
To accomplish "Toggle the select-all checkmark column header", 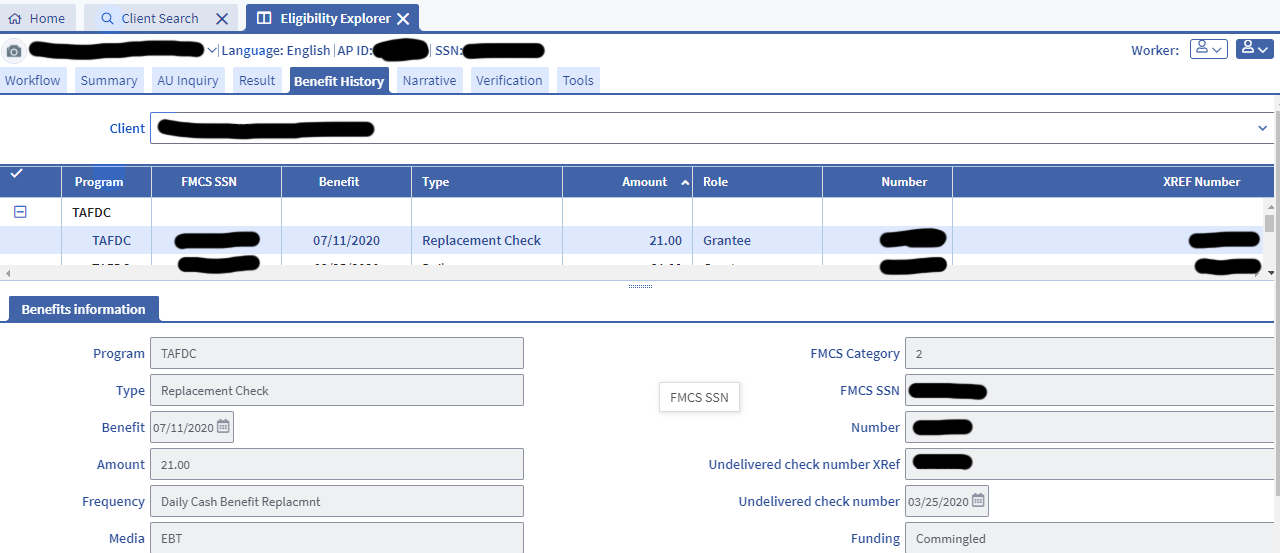I will (x=16, y=174).
